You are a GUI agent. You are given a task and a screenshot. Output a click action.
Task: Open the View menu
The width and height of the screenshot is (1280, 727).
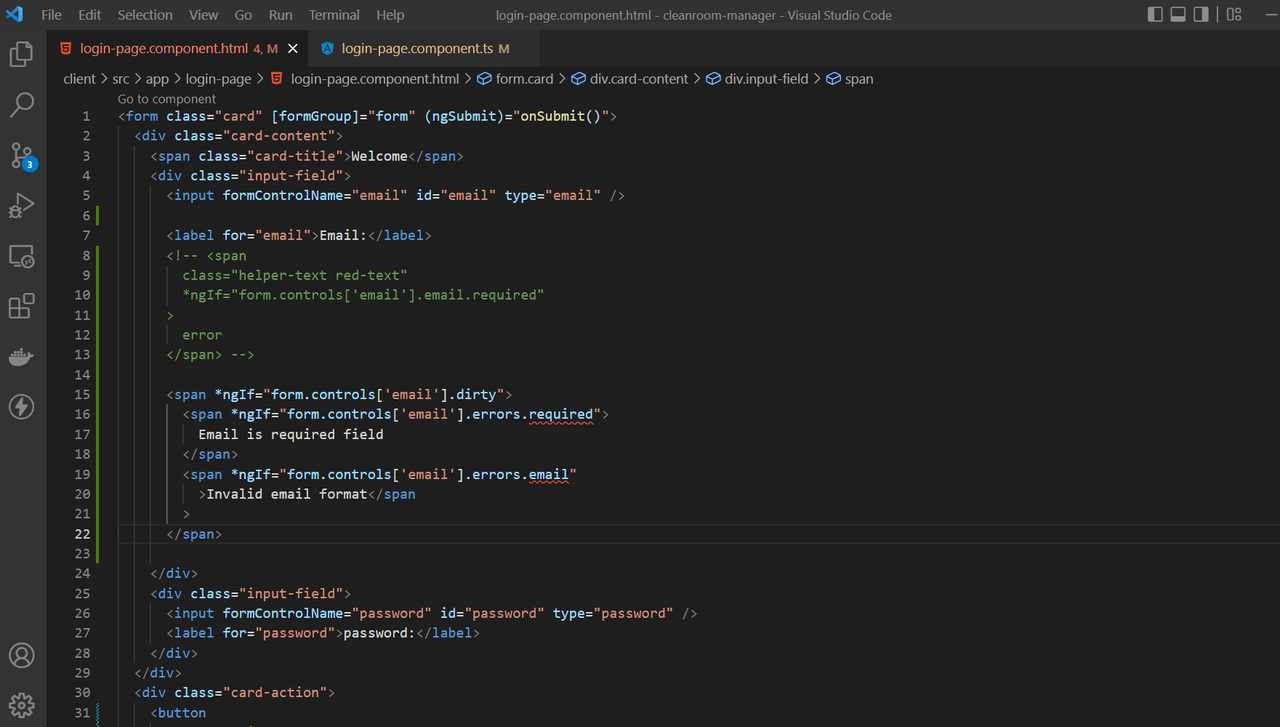click(203, 15)
